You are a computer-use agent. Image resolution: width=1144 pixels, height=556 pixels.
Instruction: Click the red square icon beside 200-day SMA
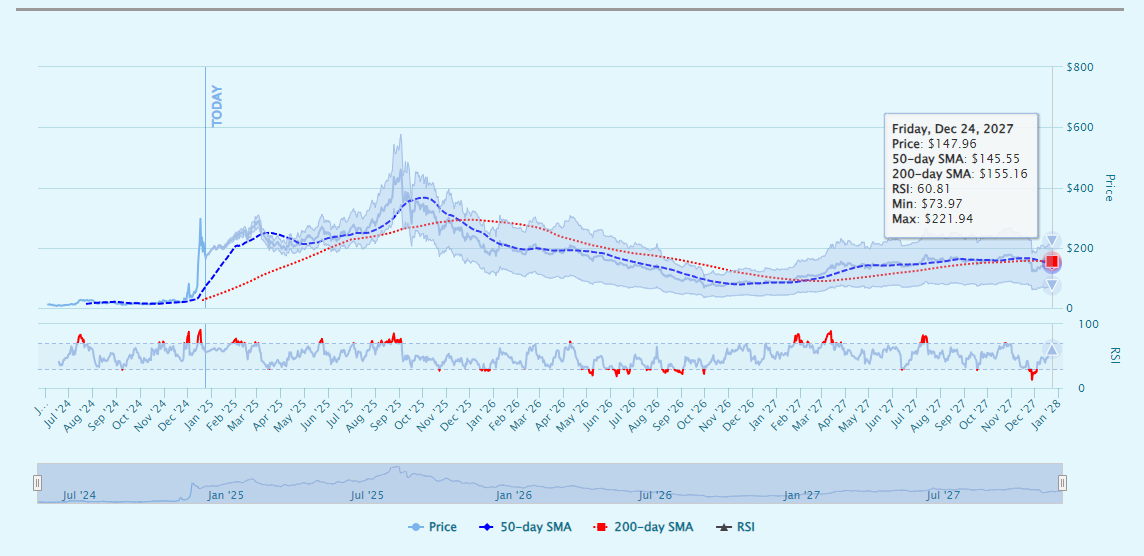point(602,527)
